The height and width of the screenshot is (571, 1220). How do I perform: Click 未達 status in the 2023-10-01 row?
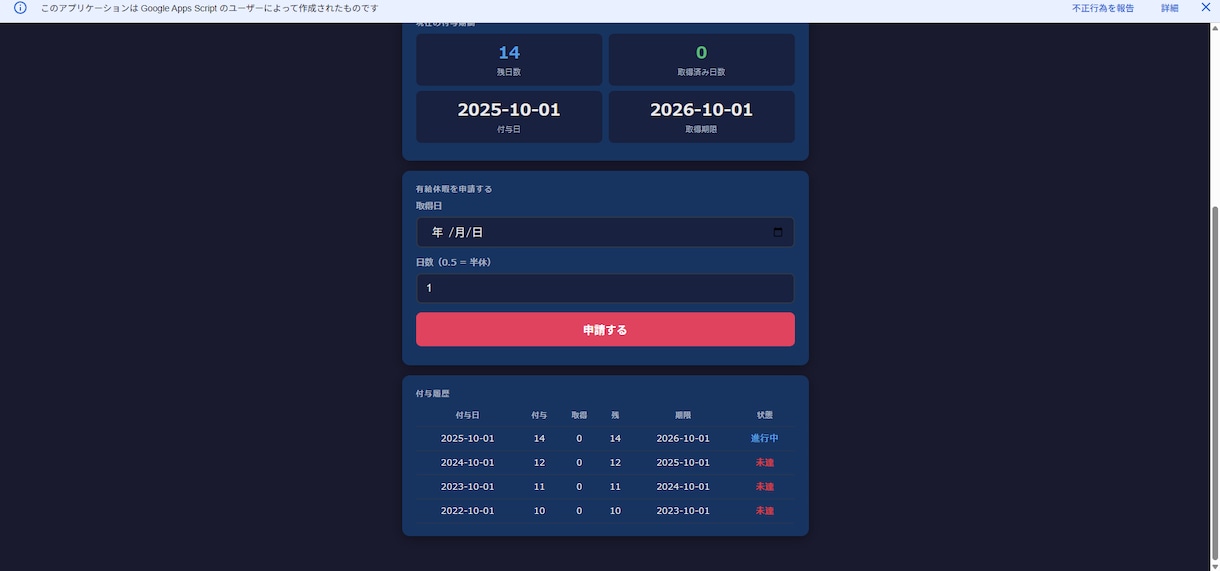765,487
